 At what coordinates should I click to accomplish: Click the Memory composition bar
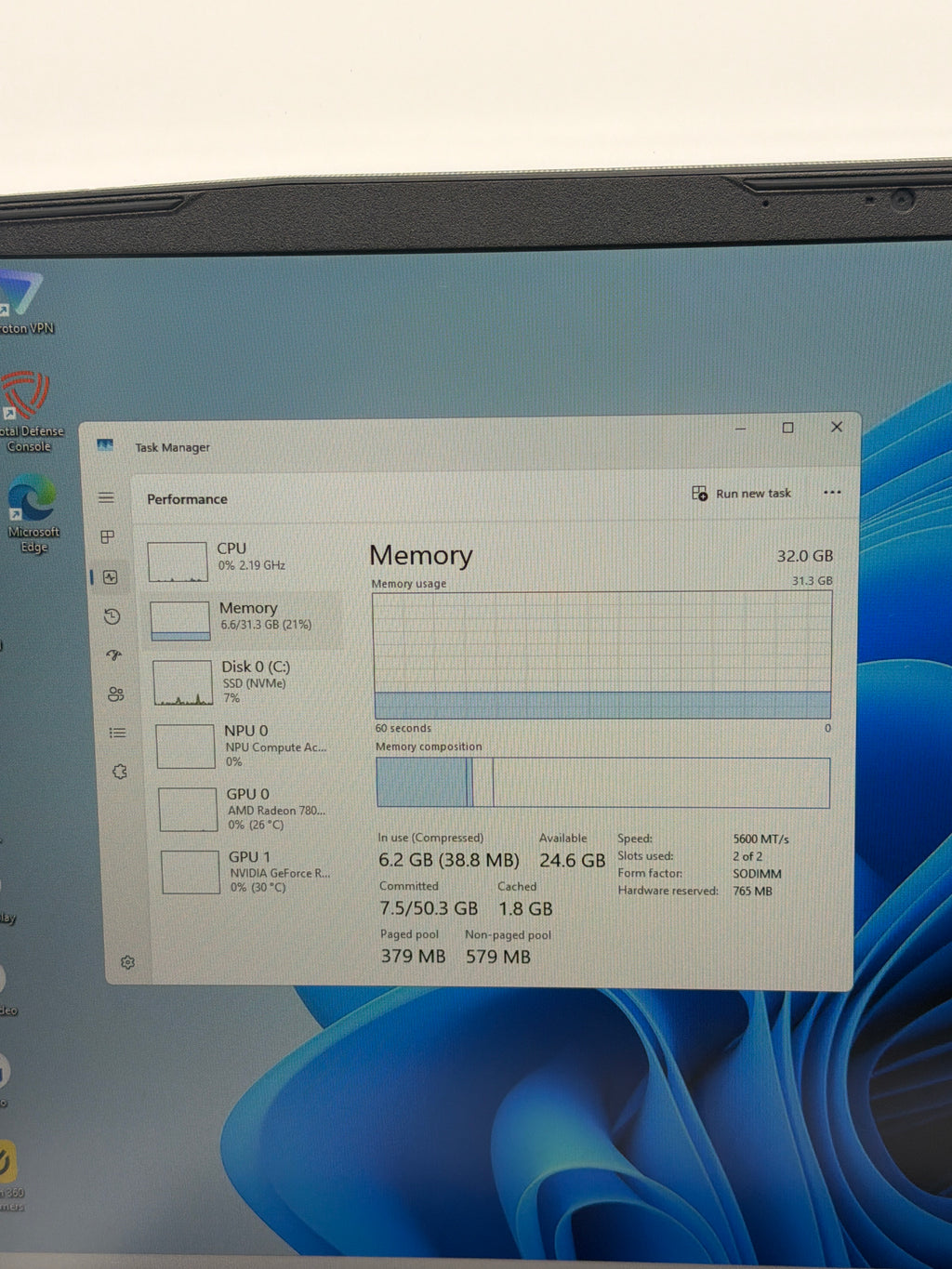pyautogui.click(x=602, y=782)
